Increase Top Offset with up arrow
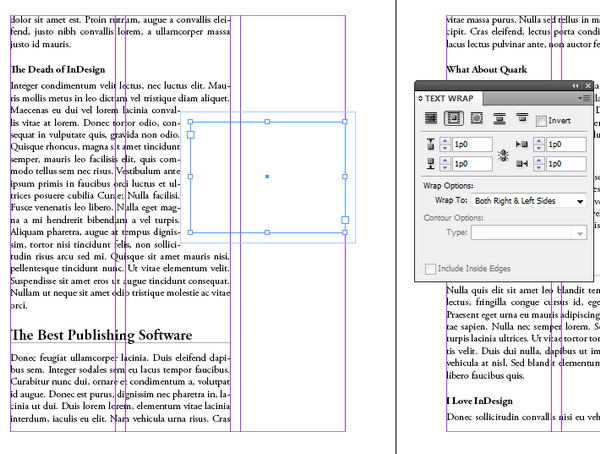600x454 pixels. point(445,141)
